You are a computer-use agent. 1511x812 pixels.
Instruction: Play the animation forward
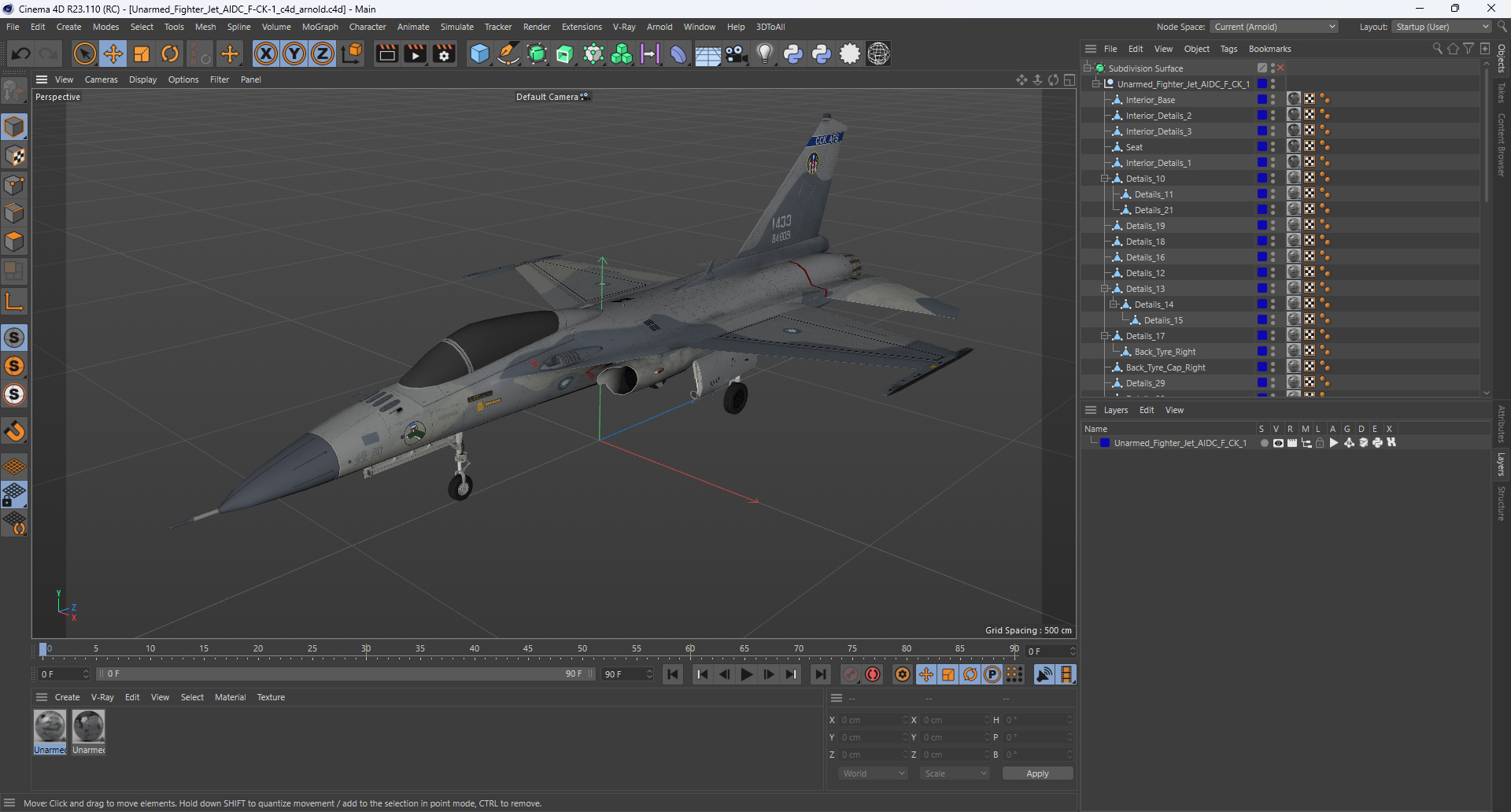tap(746, 674)
